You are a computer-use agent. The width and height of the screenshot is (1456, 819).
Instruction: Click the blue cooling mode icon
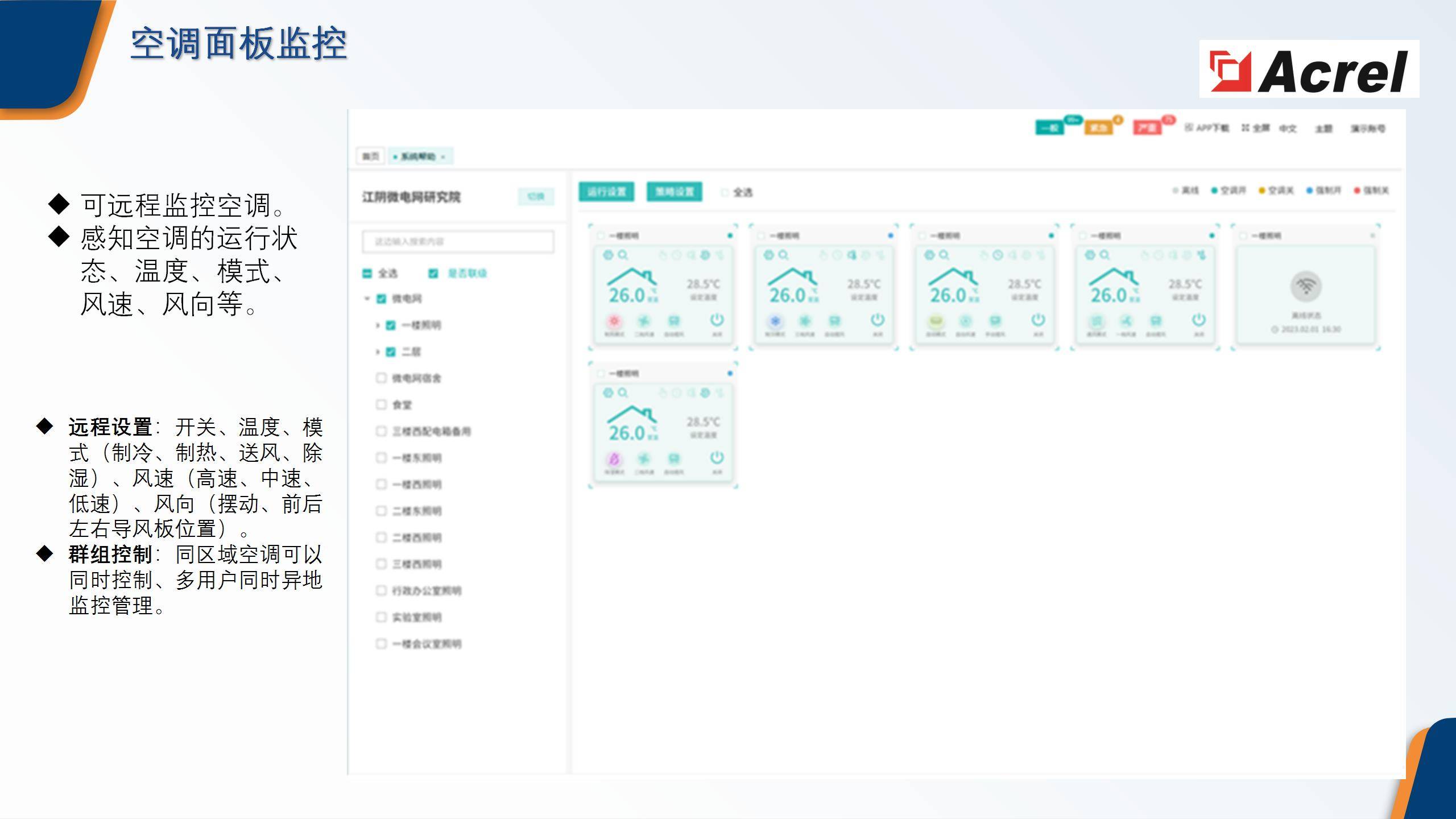(x=775, y=321)
